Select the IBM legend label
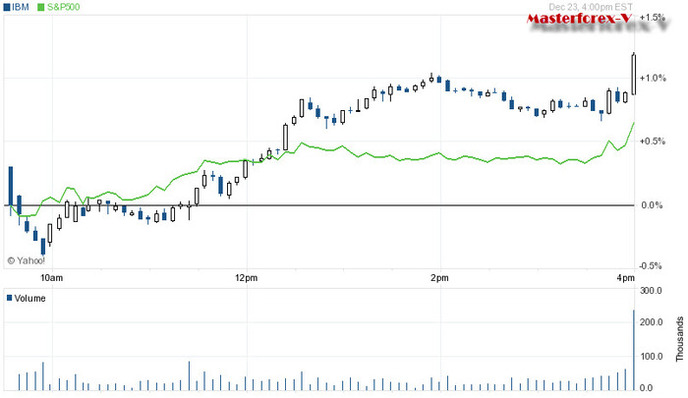The image size is (688, 398). tap(21, 7)
